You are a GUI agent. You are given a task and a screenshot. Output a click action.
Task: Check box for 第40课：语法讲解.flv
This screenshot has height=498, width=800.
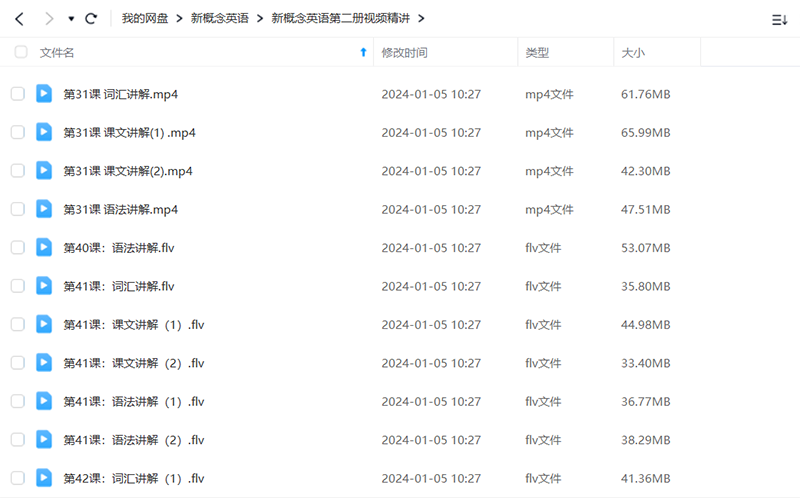18,247
